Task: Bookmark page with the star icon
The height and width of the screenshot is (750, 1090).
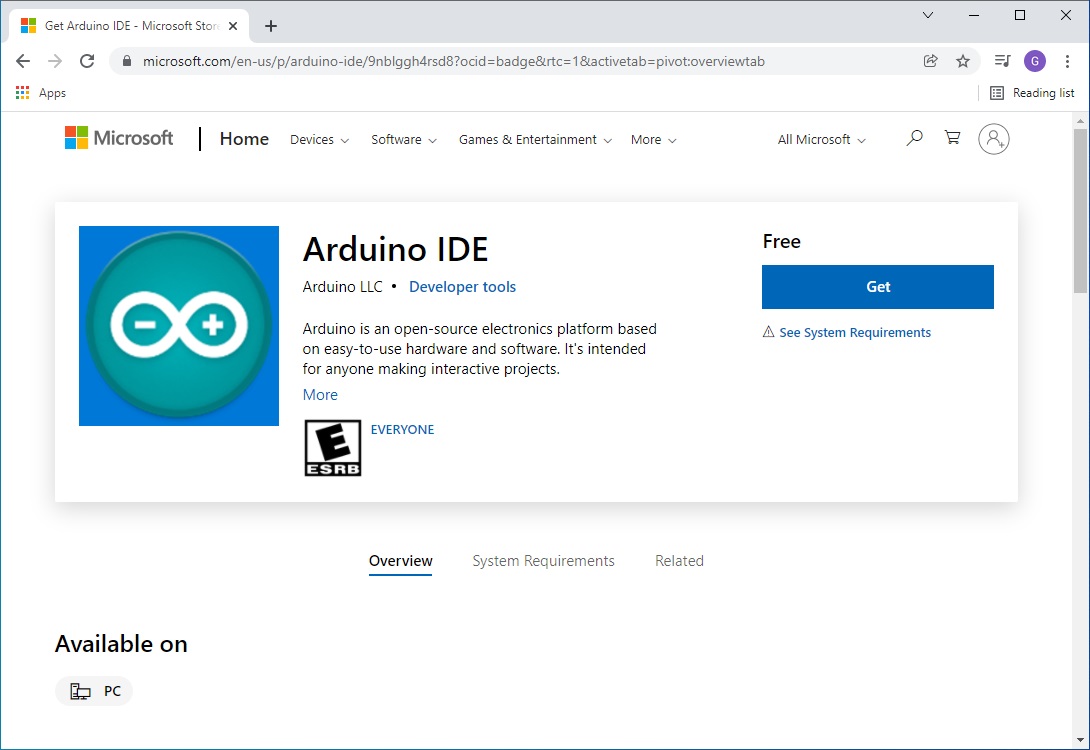Action: click(x=963, y=61)
